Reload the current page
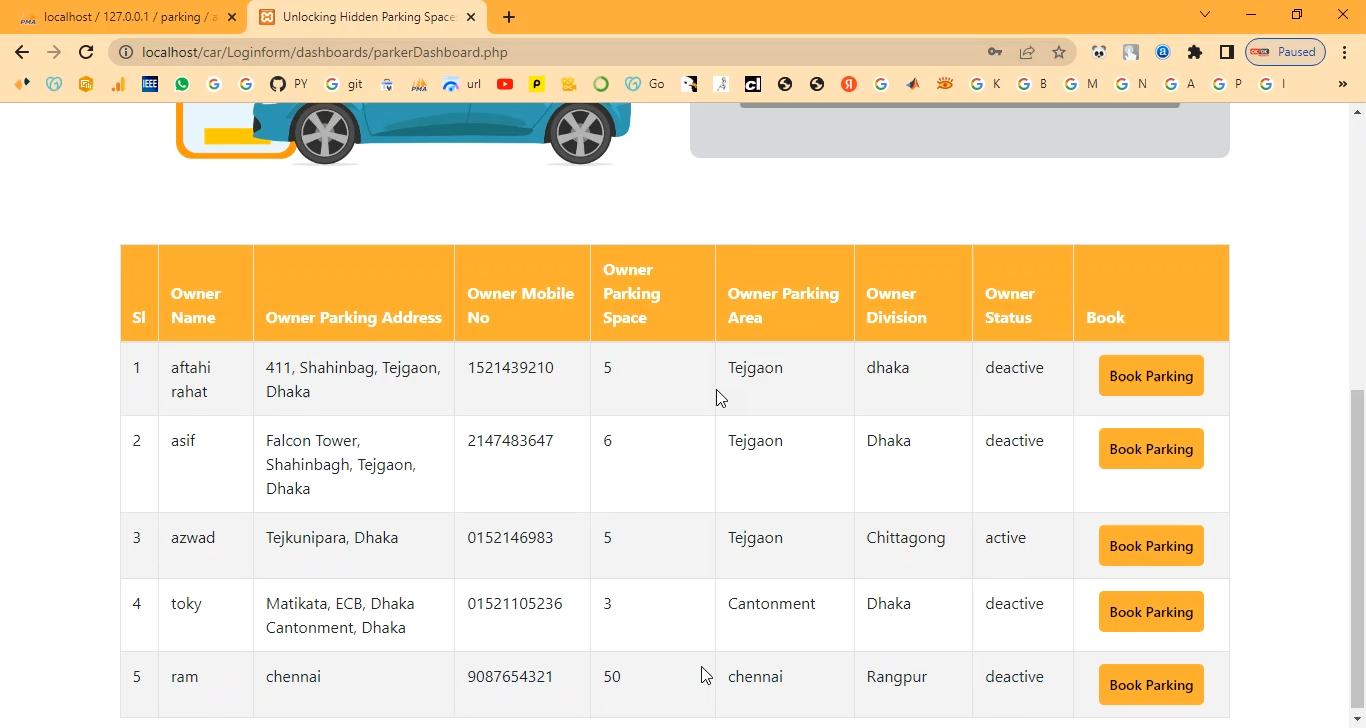Screen dimensions: 1366x728 86,52
